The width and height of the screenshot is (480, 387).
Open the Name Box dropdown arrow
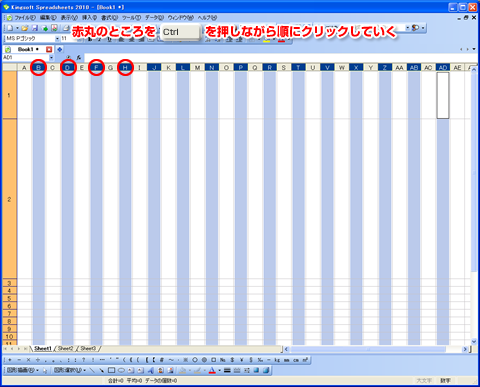51,58
